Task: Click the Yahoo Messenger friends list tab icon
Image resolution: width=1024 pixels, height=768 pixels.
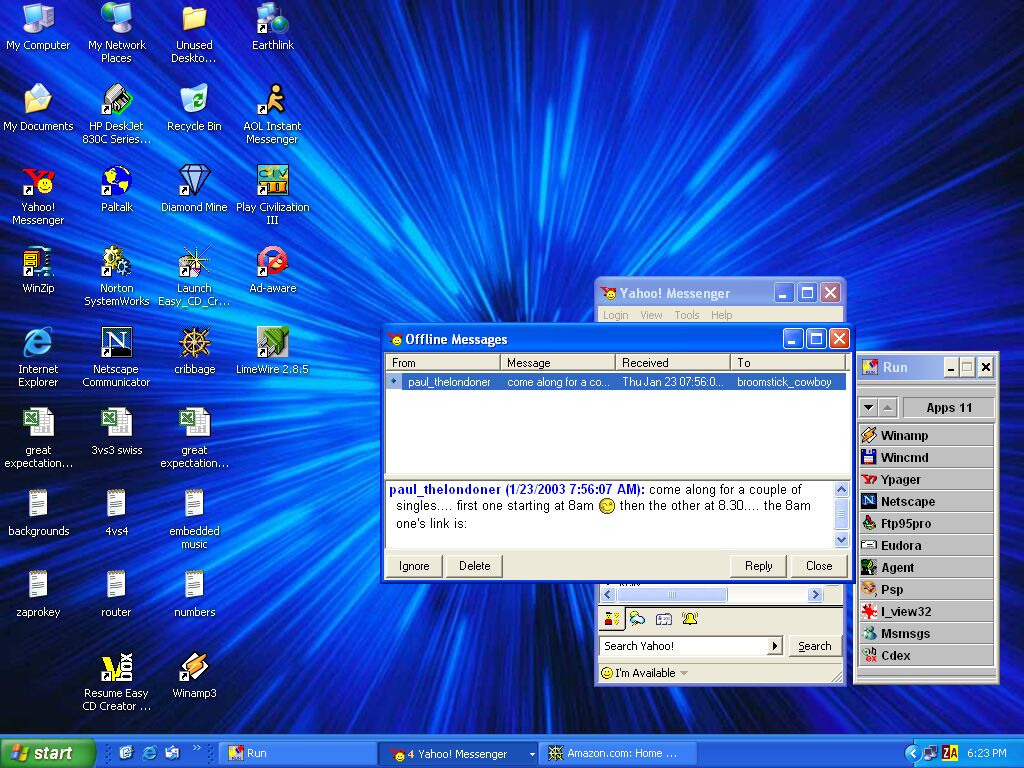Action: [612, 618]
